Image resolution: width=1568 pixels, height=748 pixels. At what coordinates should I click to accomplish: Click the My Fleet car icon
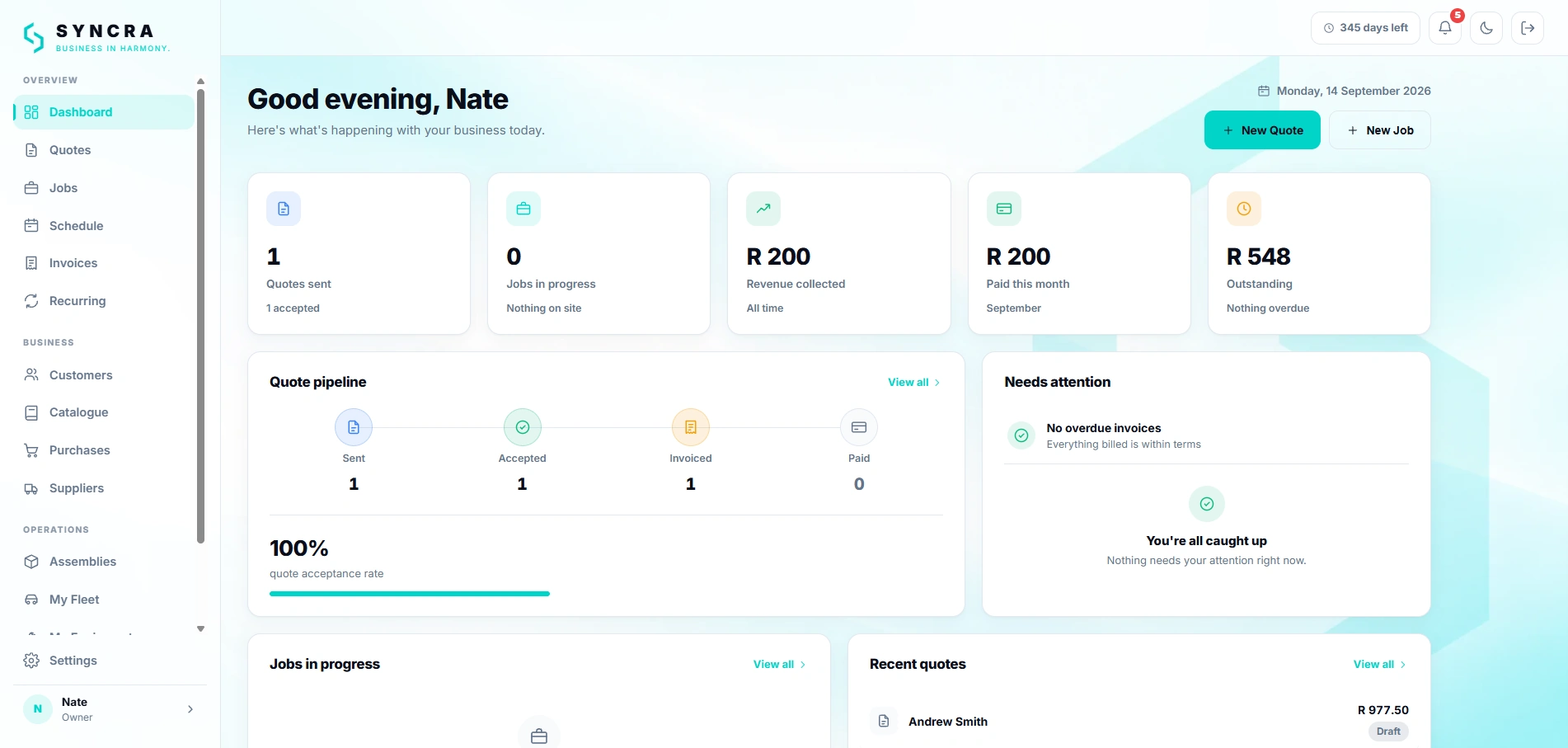[31, 600]
